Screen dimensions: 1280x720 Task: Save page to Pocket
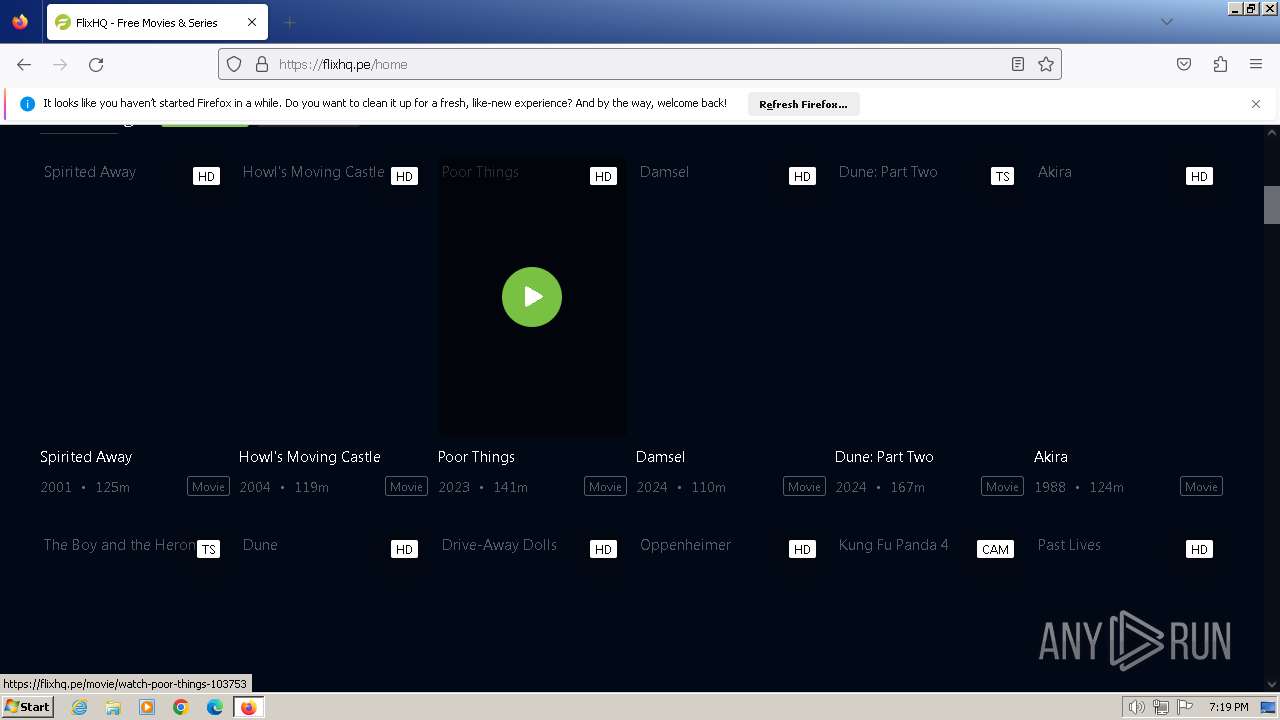coord(1184,64)
